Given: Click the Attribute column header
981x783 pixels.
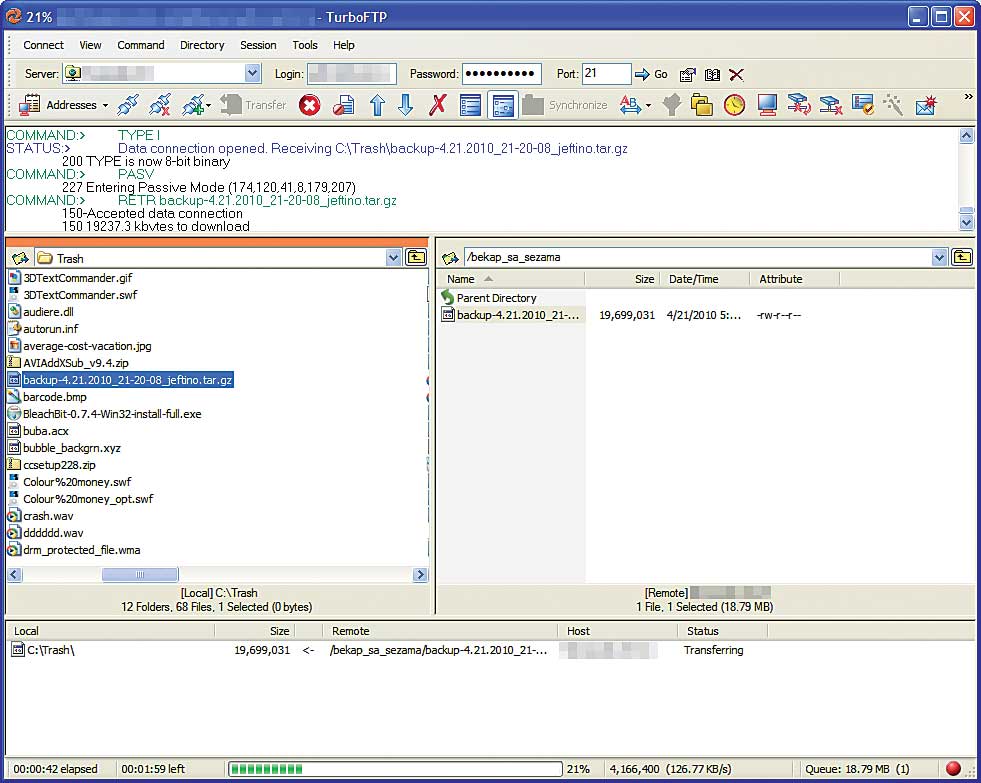Looking at the screenshot, I should point(795,279).
